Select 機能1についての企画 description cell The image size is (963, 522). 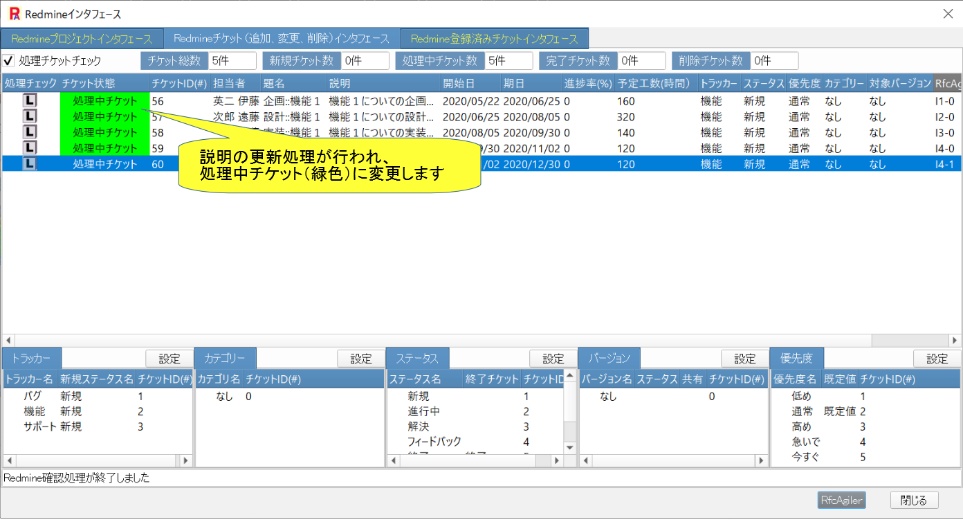tap(381, 101)
